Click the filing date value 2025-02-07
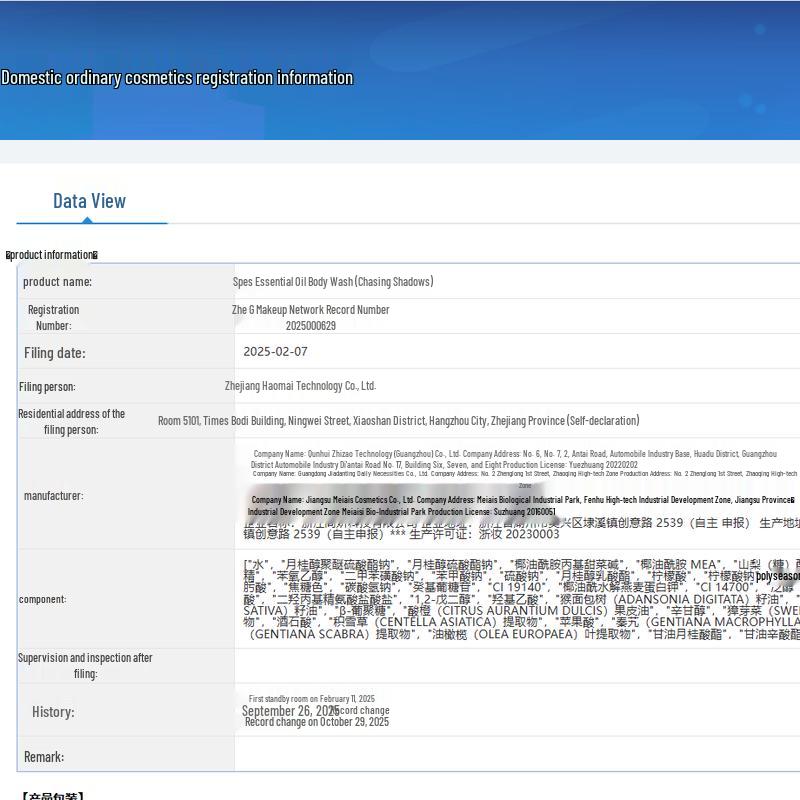 (275, 352)
